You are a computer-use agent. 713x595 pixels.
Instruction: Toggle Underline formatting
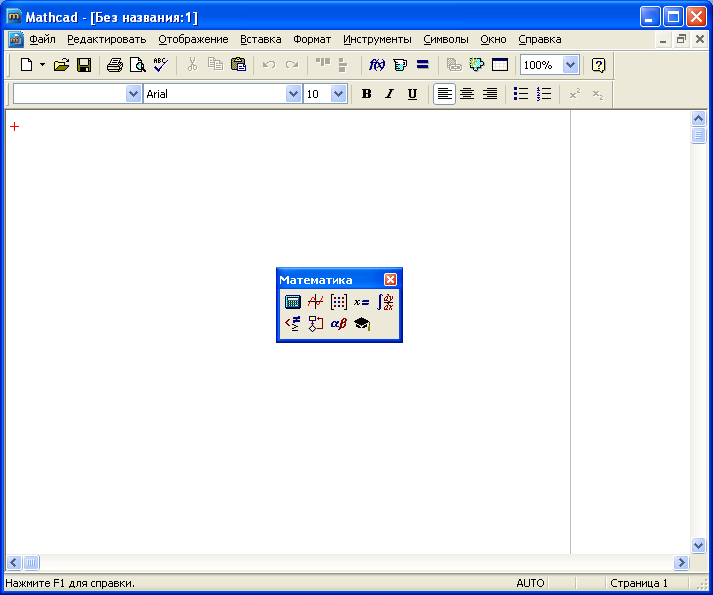point(412,94)
